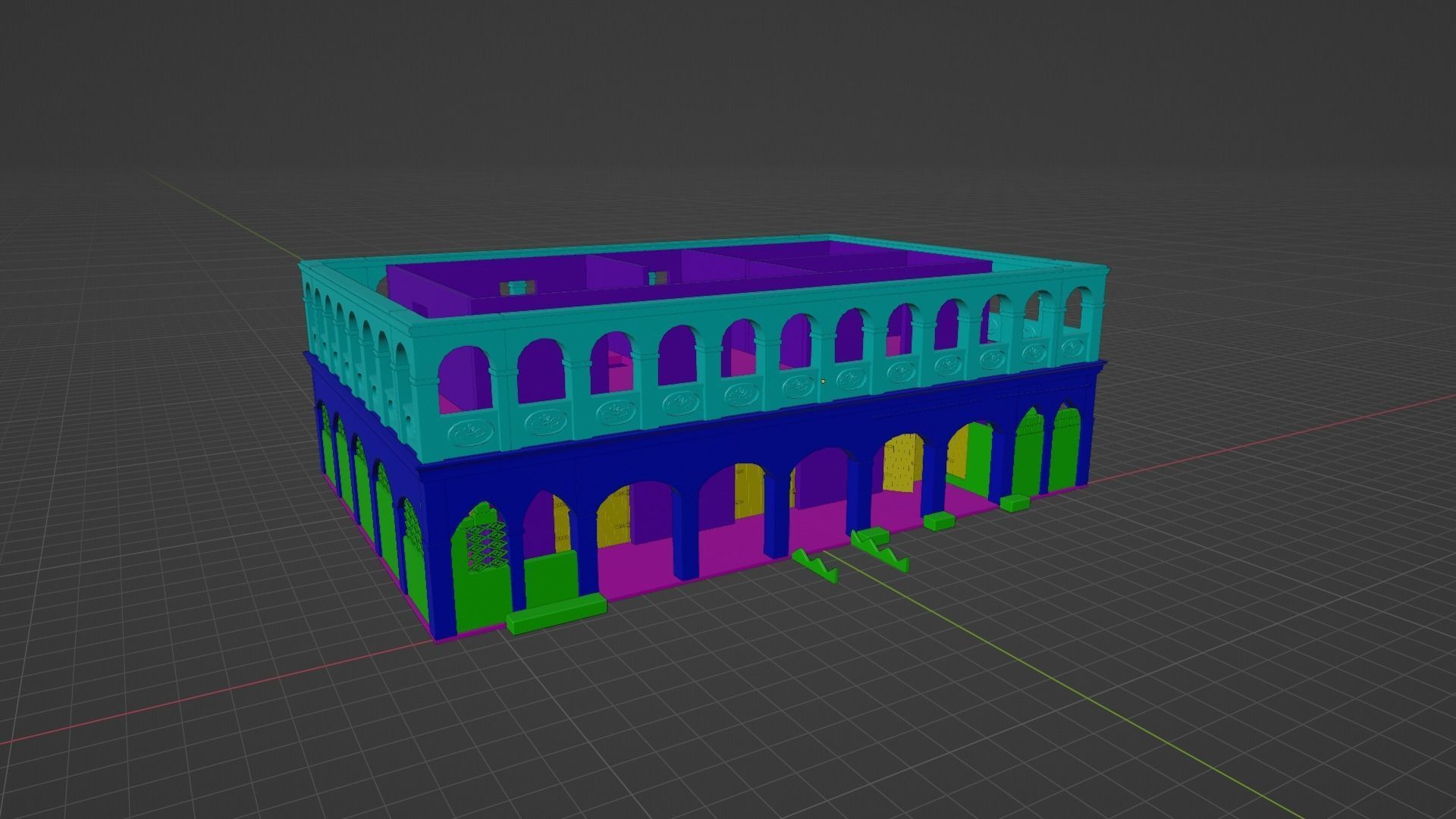This screenshot has width=1456, height=819.
Task: Click the right green zigzag stair stringer
Action: pyautogui.click(x=880, y=550)
